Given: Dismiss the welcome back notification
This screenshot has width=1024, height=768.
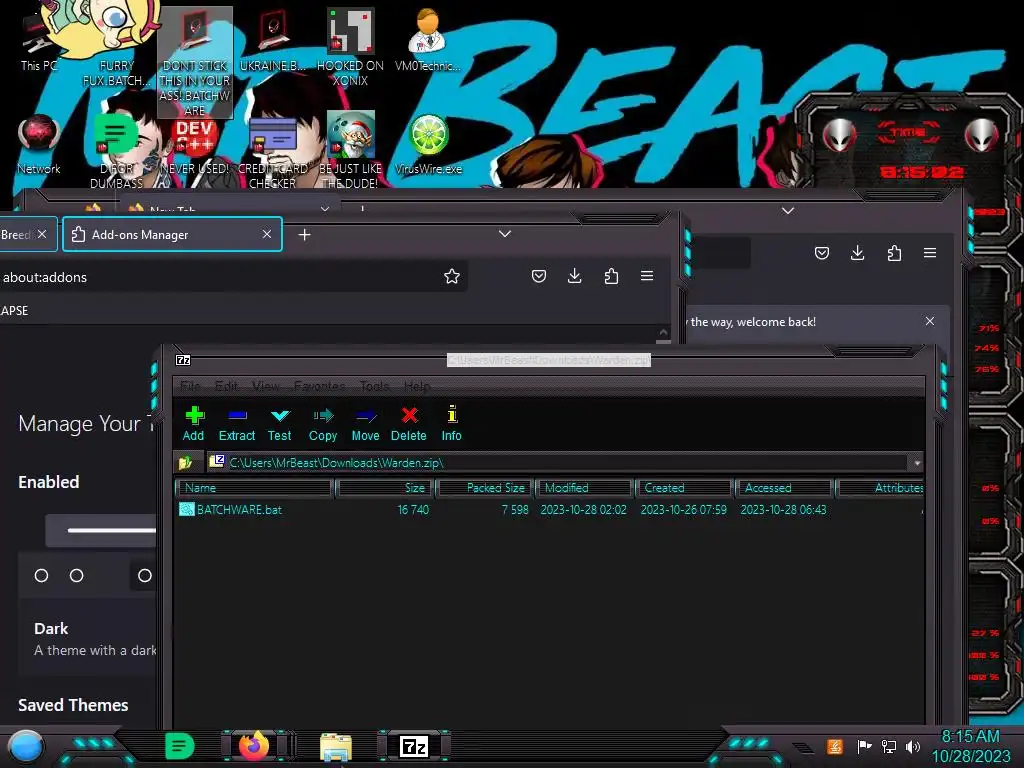Looking at the screenshot, I should 930,321.
